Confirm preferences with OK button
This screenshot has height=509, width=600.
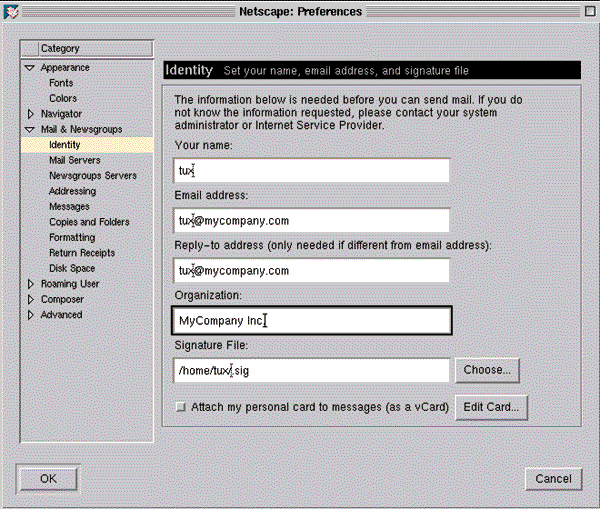pos(48,479)
